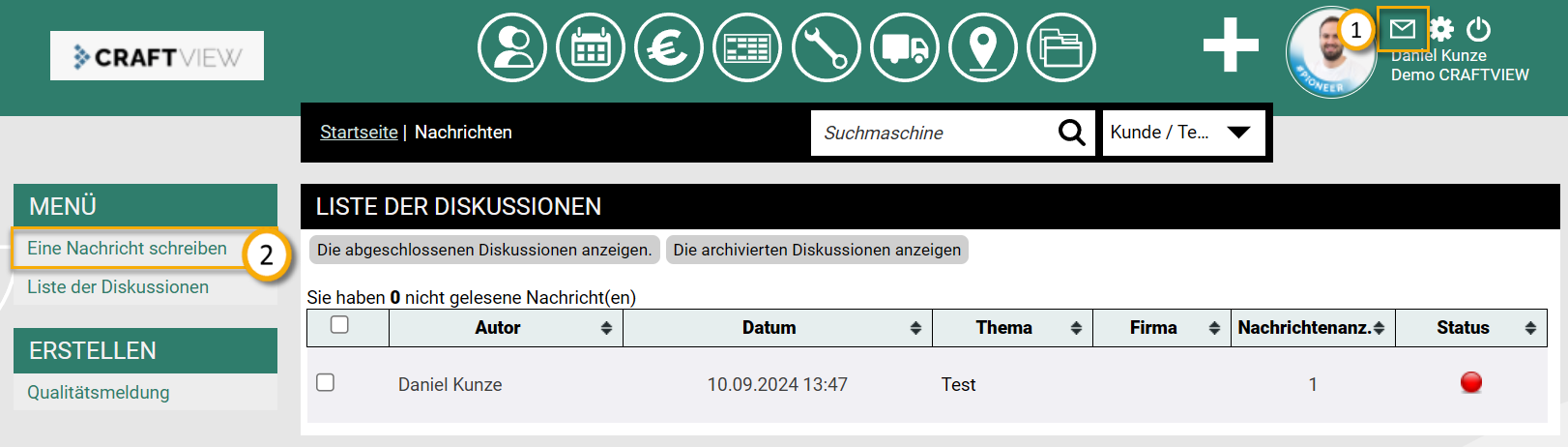Select "Eine Nachricht schreiben" in the menu
The height and width of the screenshot is (447, 1568).
click(127, 249)
